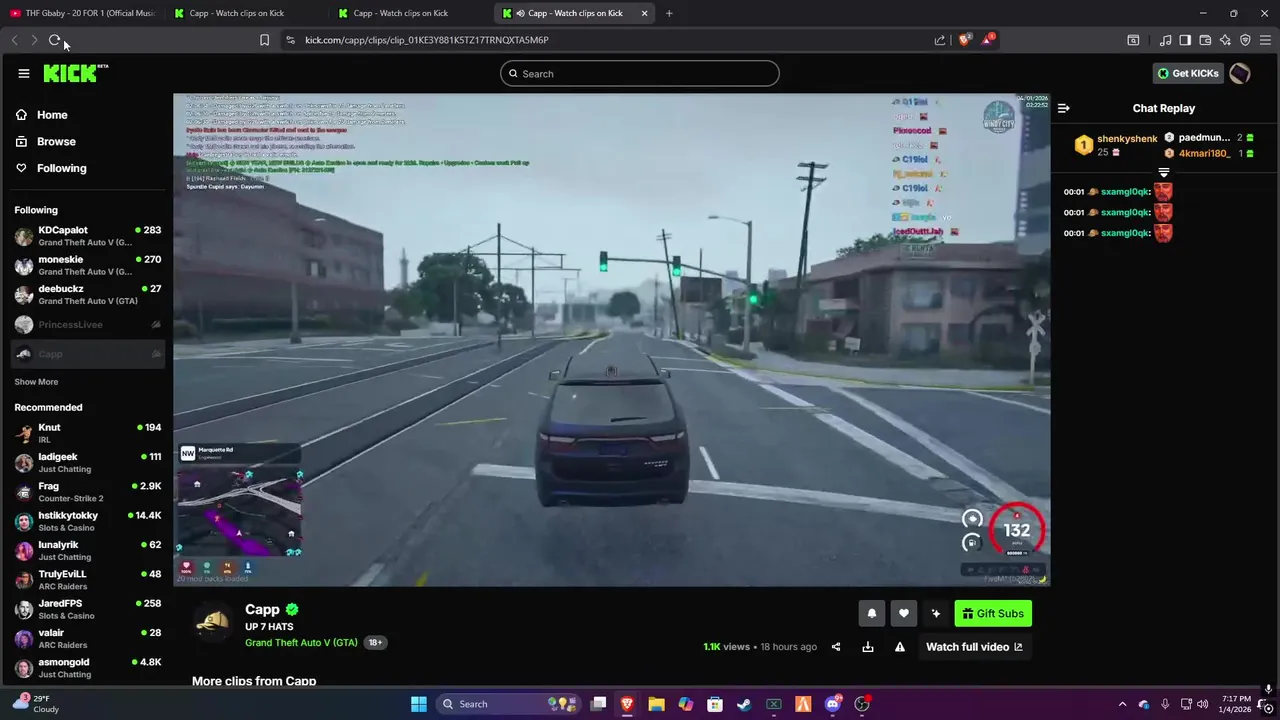Click the Get KICKs button
This screenshot has height=720, width=1280.
click(x=1188, y=73)
